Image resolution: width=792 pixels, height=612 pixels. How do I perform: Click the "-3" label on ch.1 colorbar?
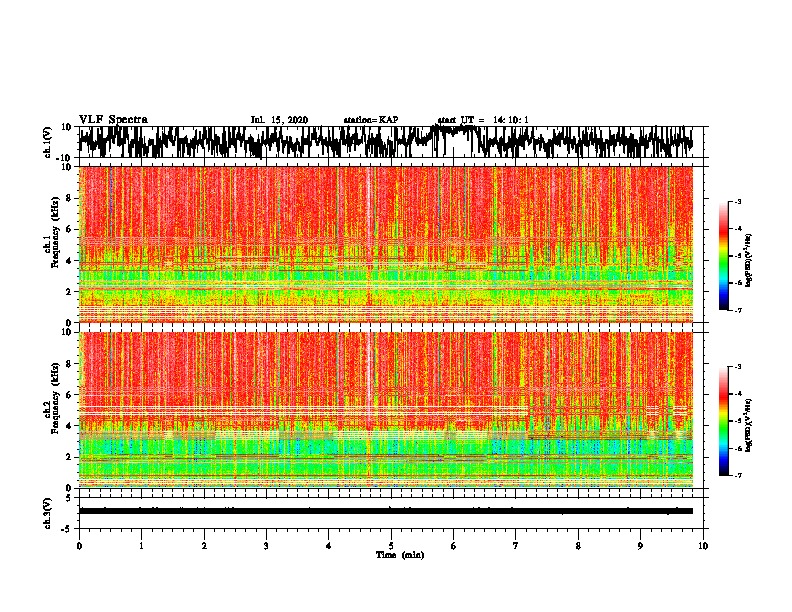tap(737, 201)
